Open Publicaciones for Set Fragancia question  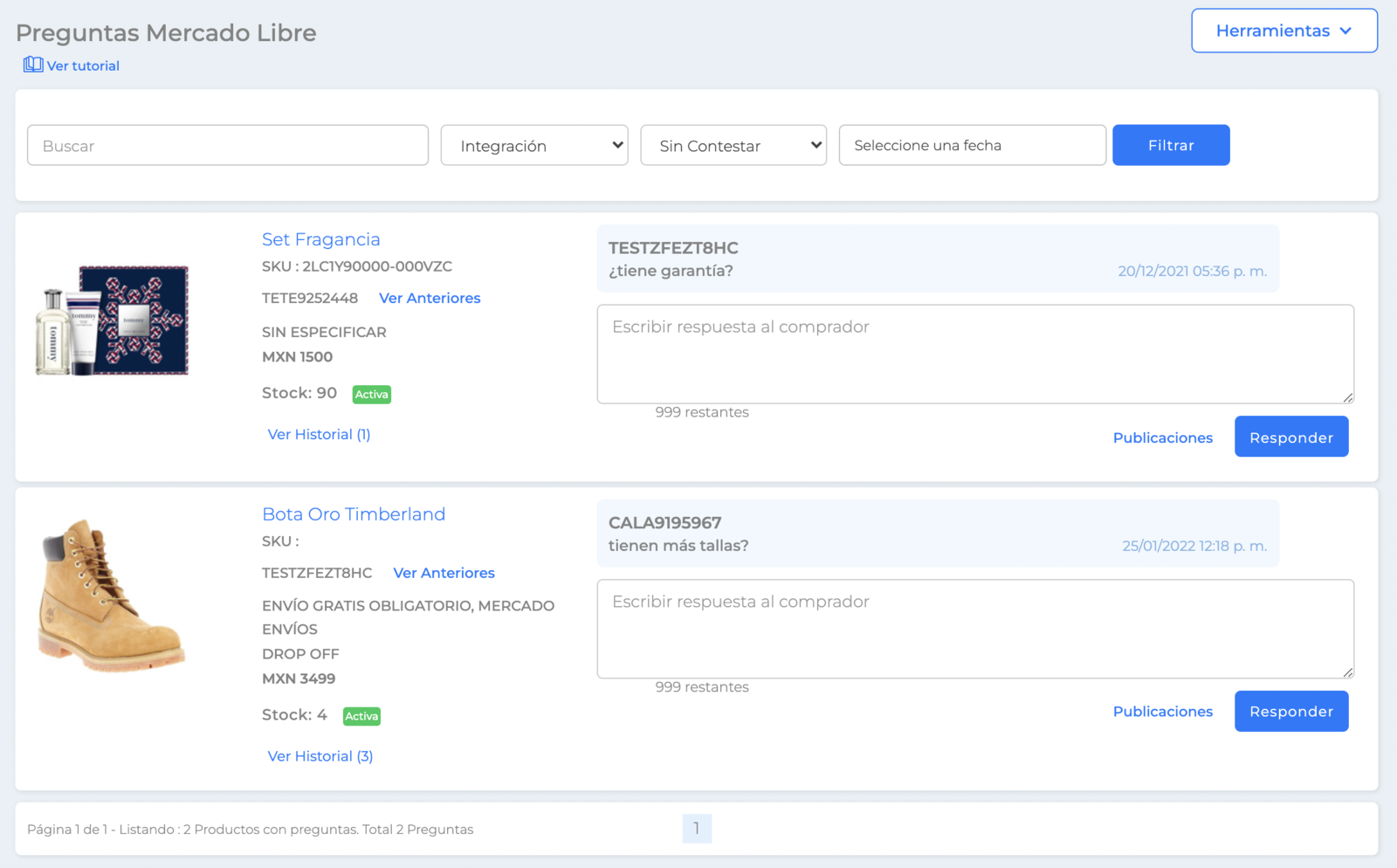[1163, 437]
